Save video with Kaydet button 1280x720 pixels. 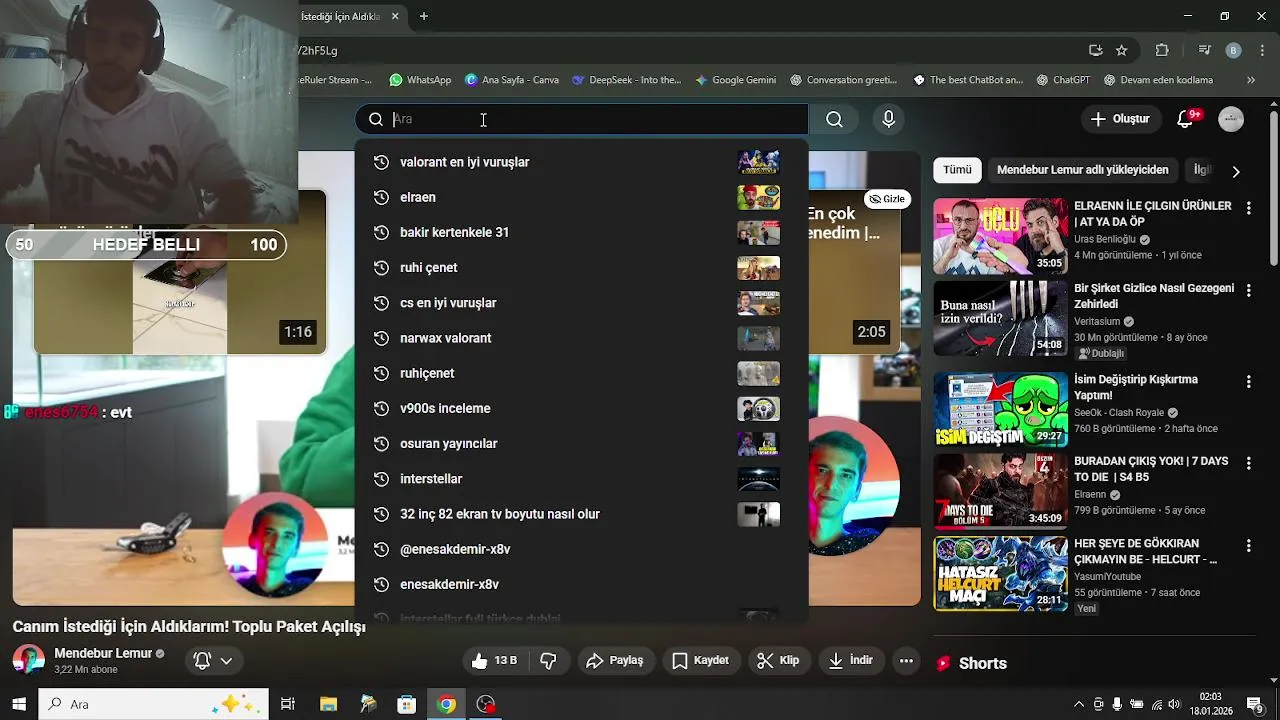[x=700, y=660]
